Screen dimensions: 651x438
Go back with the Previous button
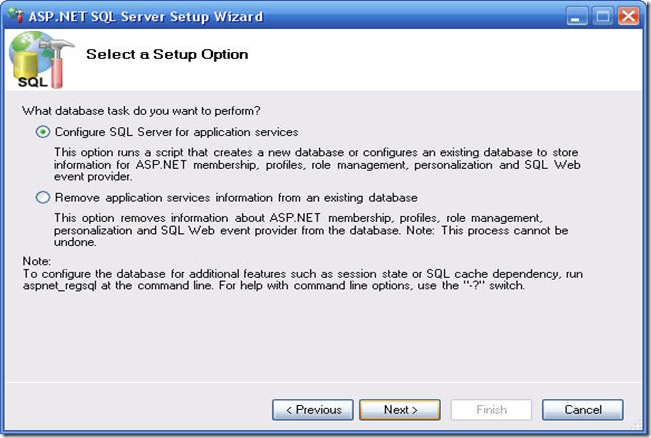[313, 410]
